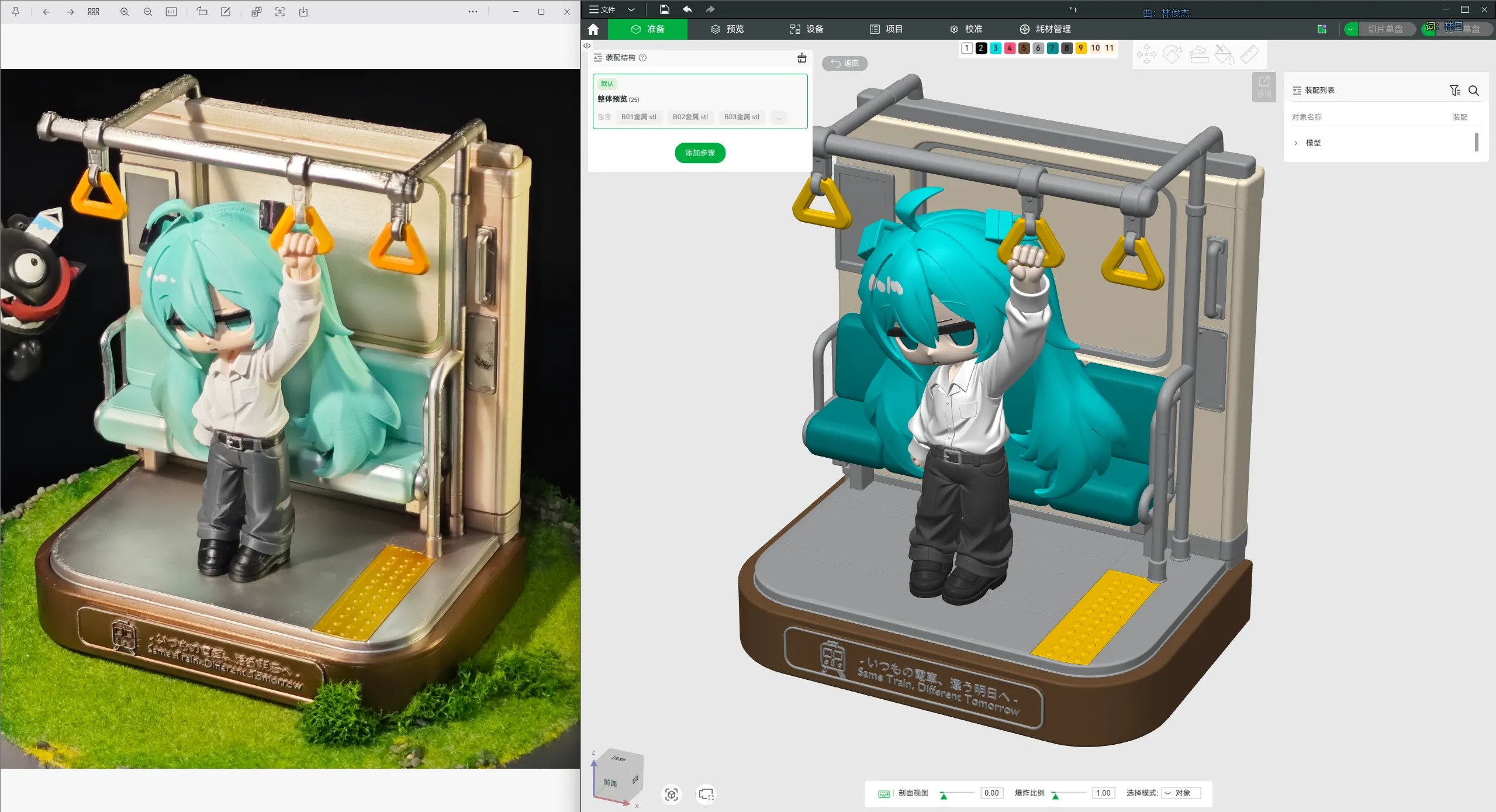Select the paint bucket color tool

pyautogui.click(x=1224, y=54)
